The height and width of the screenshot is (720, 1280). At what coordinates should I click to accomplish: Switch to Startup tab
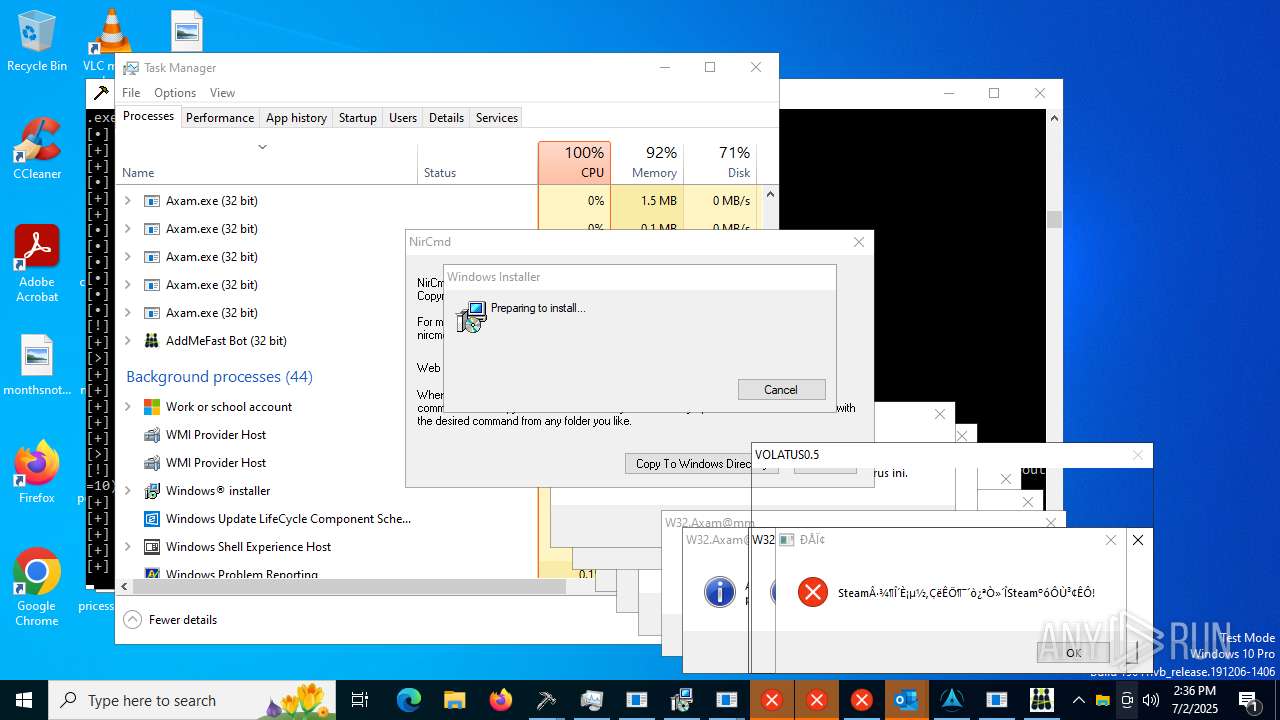tap(357, 118)
